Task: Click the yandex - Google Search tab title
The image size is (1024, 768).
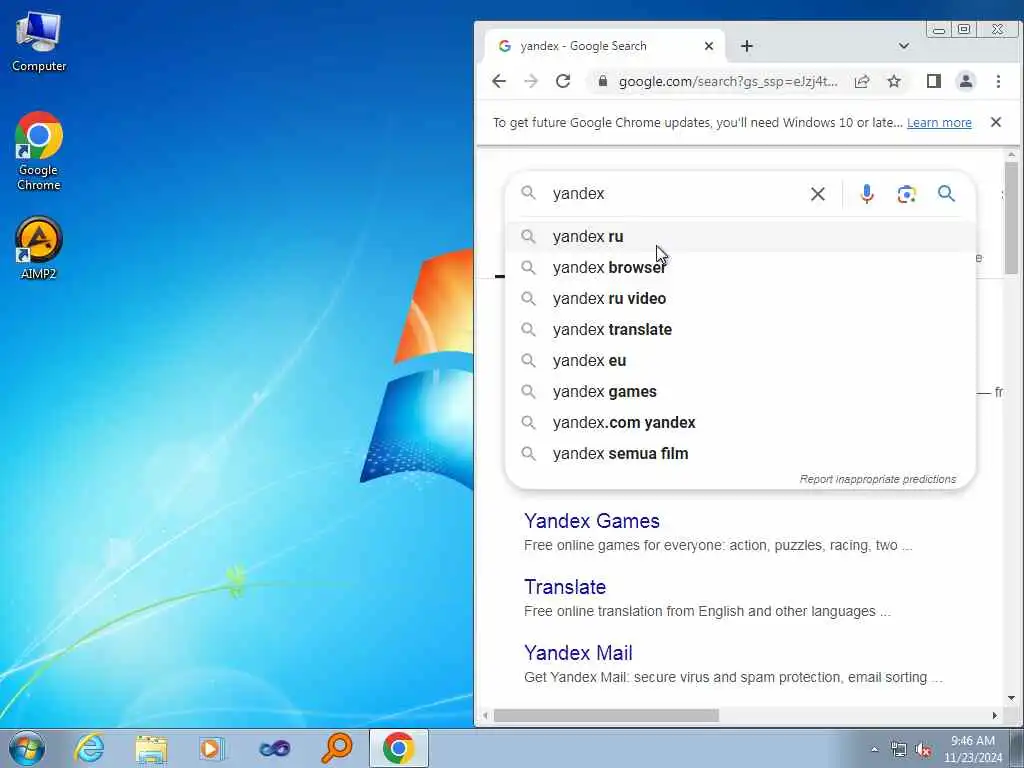Action: pos(583,46)
